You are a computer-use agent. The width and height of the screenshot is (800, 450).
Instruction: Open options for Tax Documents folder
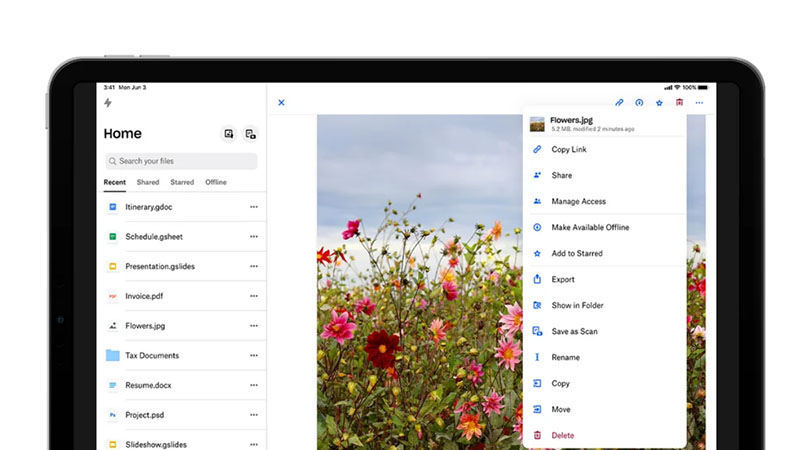pos(254,355)
